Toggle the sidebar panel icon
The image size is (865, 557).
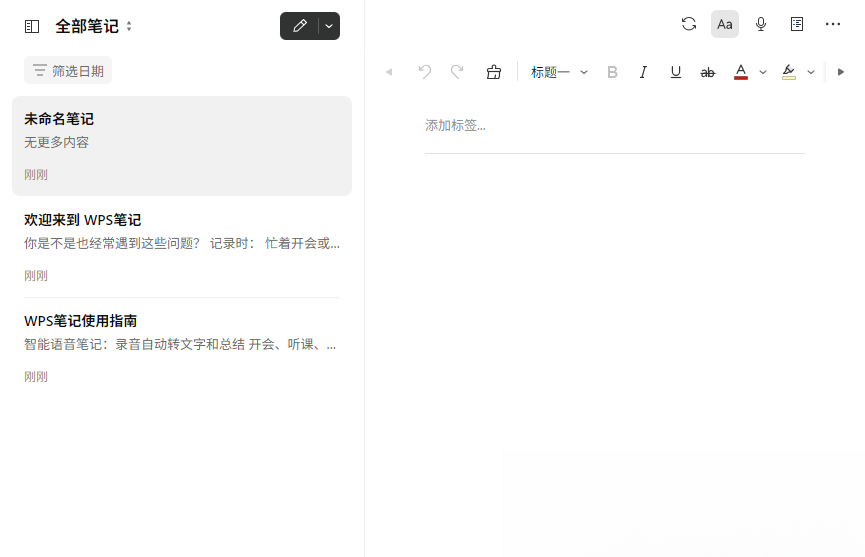[x=32, y=26]
